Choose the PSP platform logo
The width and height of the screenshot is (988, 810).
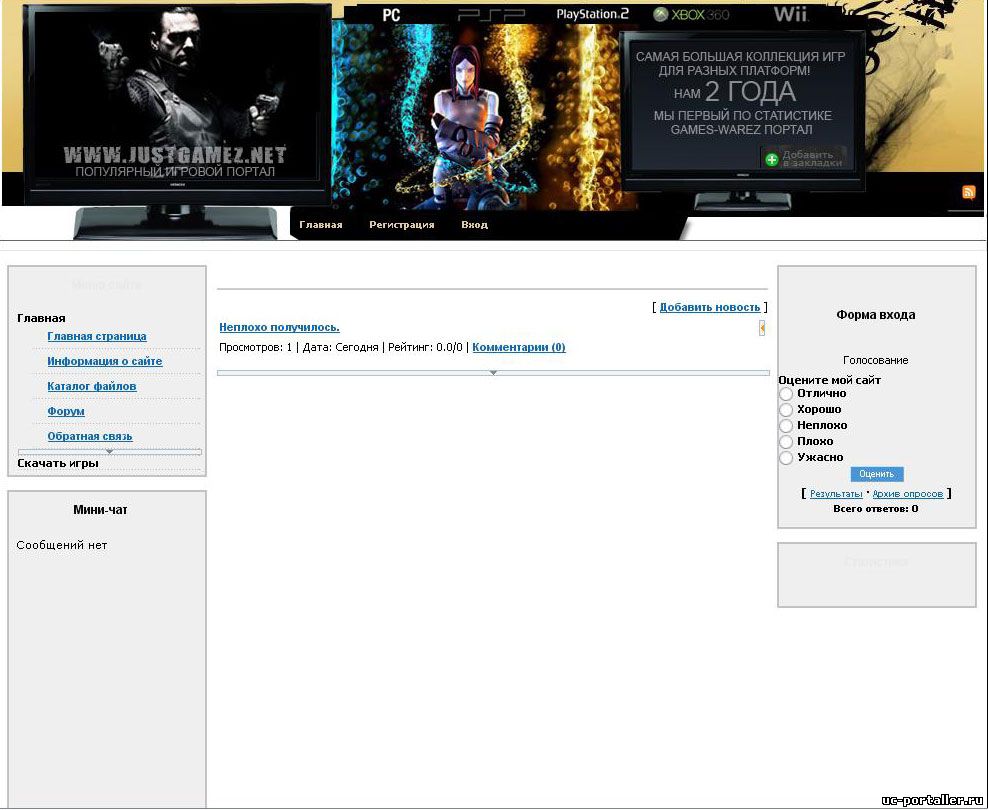click(x=491, y=15)
